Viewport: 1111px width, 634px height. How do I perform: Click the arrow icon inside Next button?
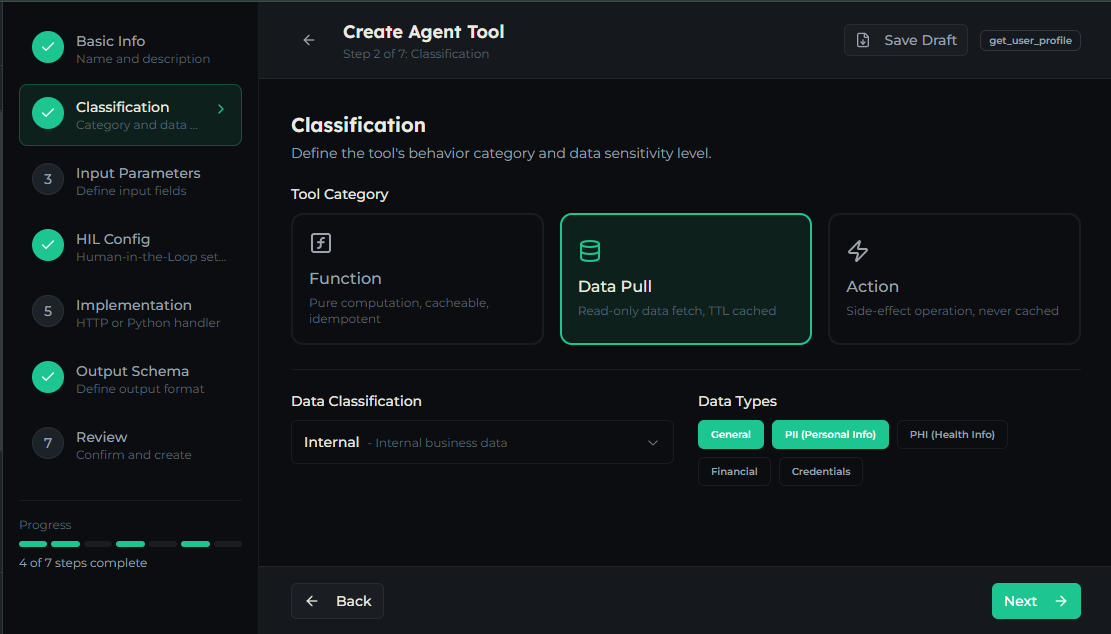point(1061,601)
